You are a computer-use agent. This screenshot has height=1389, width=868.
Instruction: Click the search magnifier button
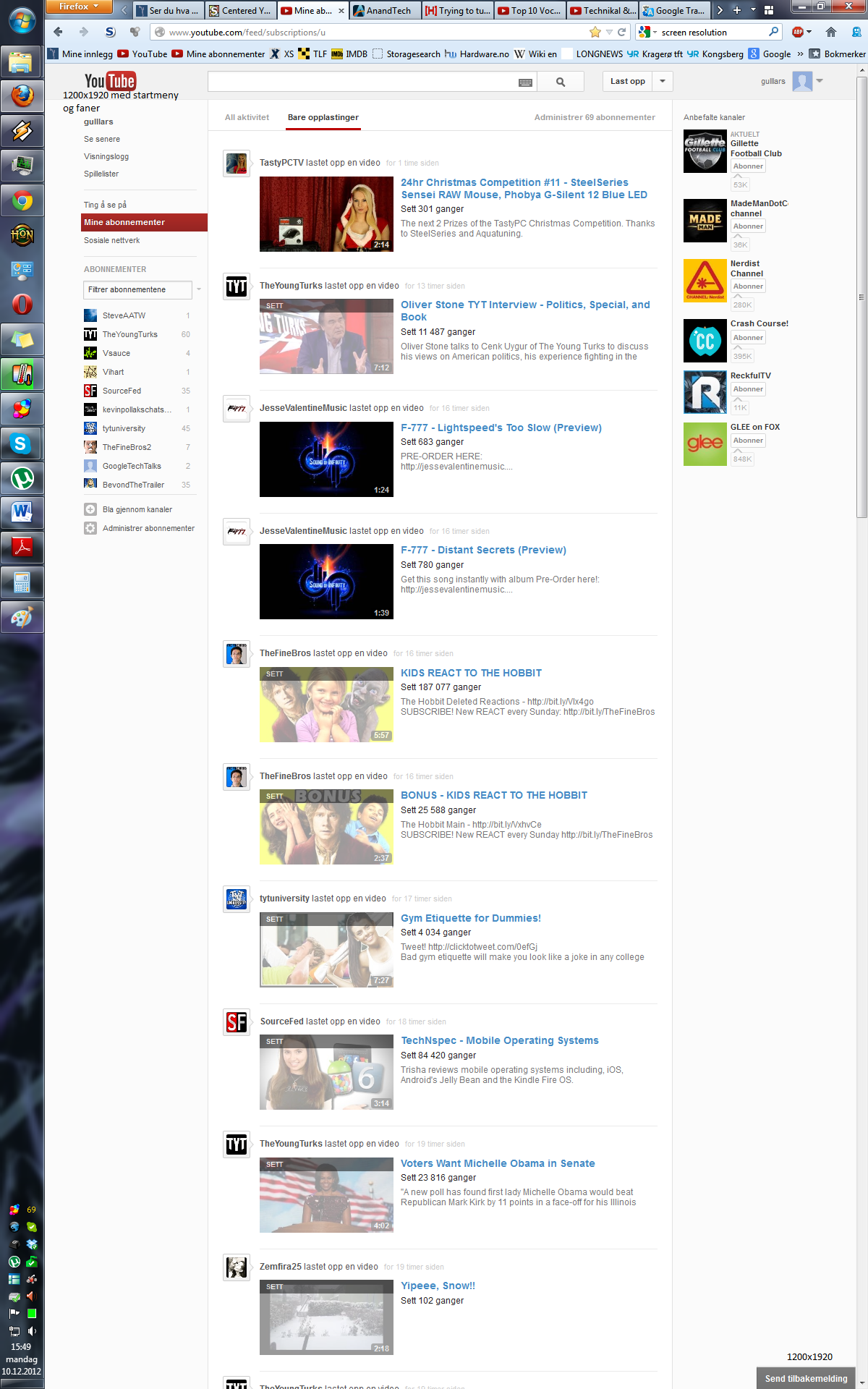click(561, 82)
